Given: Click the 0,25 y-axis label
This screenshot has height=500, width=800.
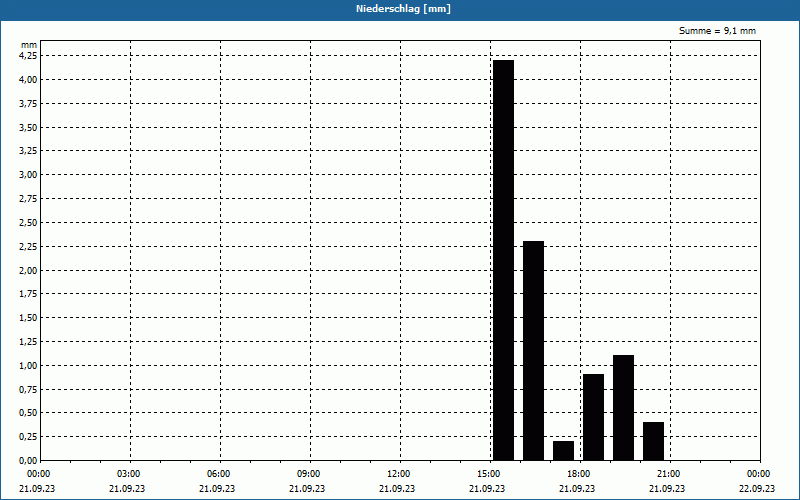Looking at the screenshot, I should (28, 436).
